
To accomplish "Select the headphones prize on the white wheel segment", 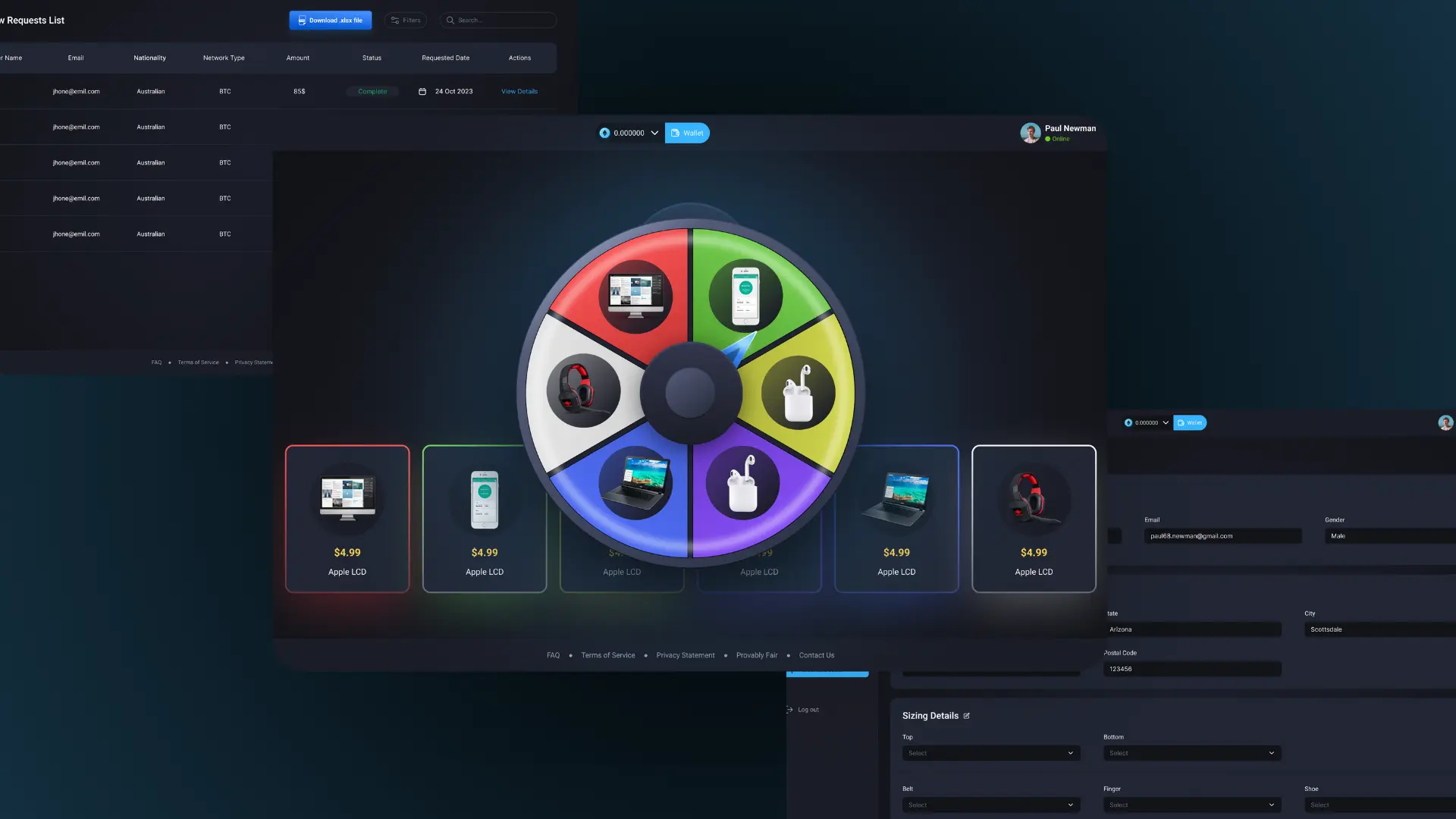I will click(584, 391).
